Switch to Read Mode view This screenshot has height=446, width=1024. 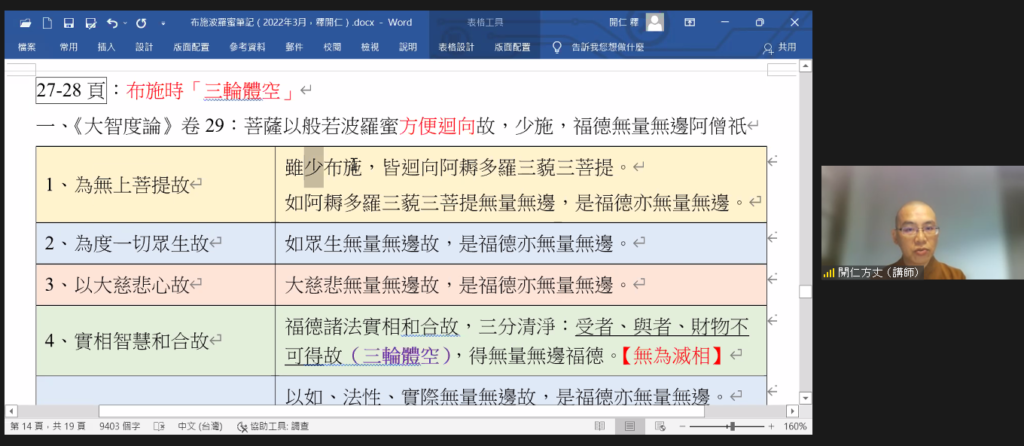[597, 426]
